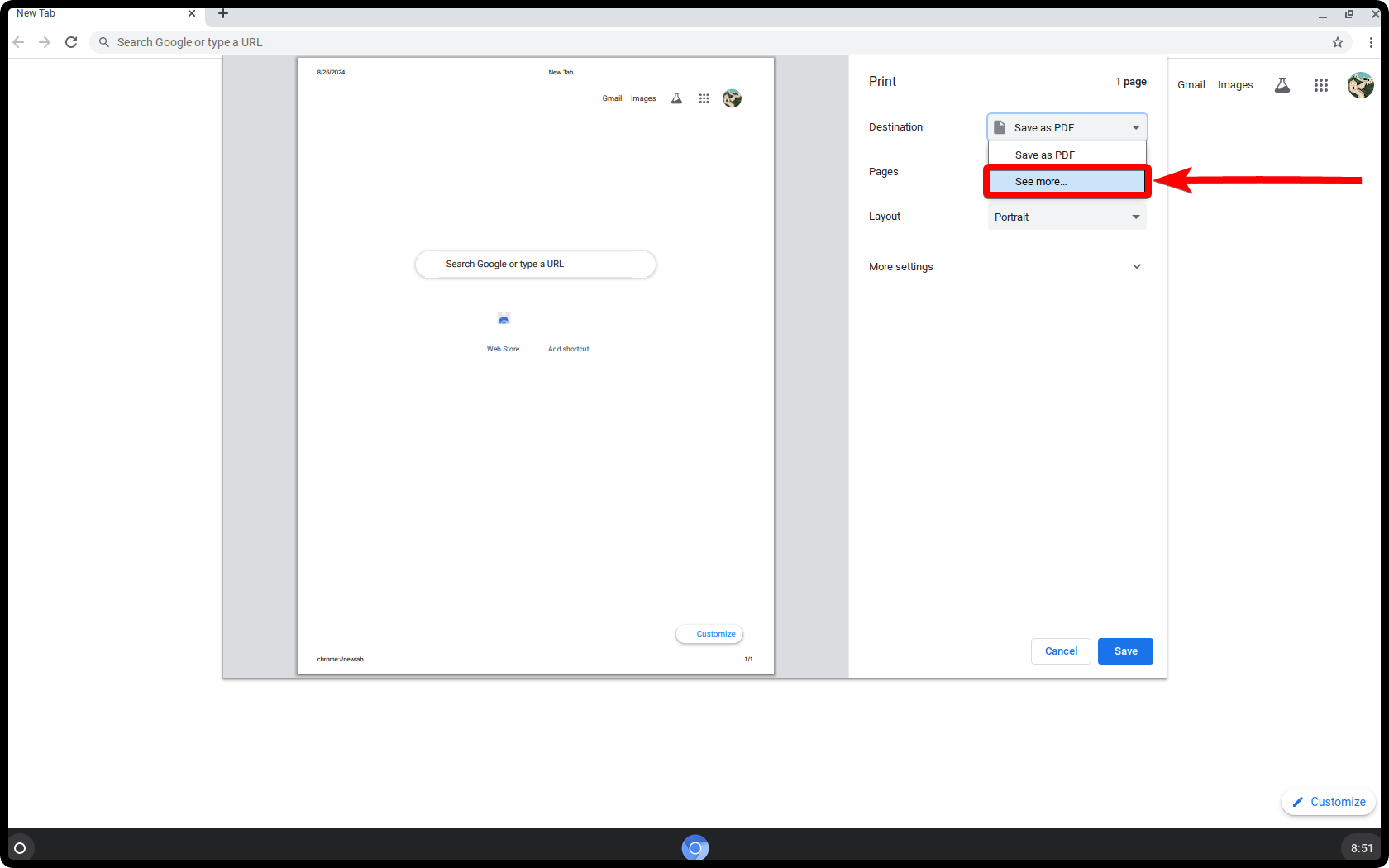Viewport: 1389px width, 868px height.
Task: Click the 'Pages' label
Action: click(x=883, y=172)
